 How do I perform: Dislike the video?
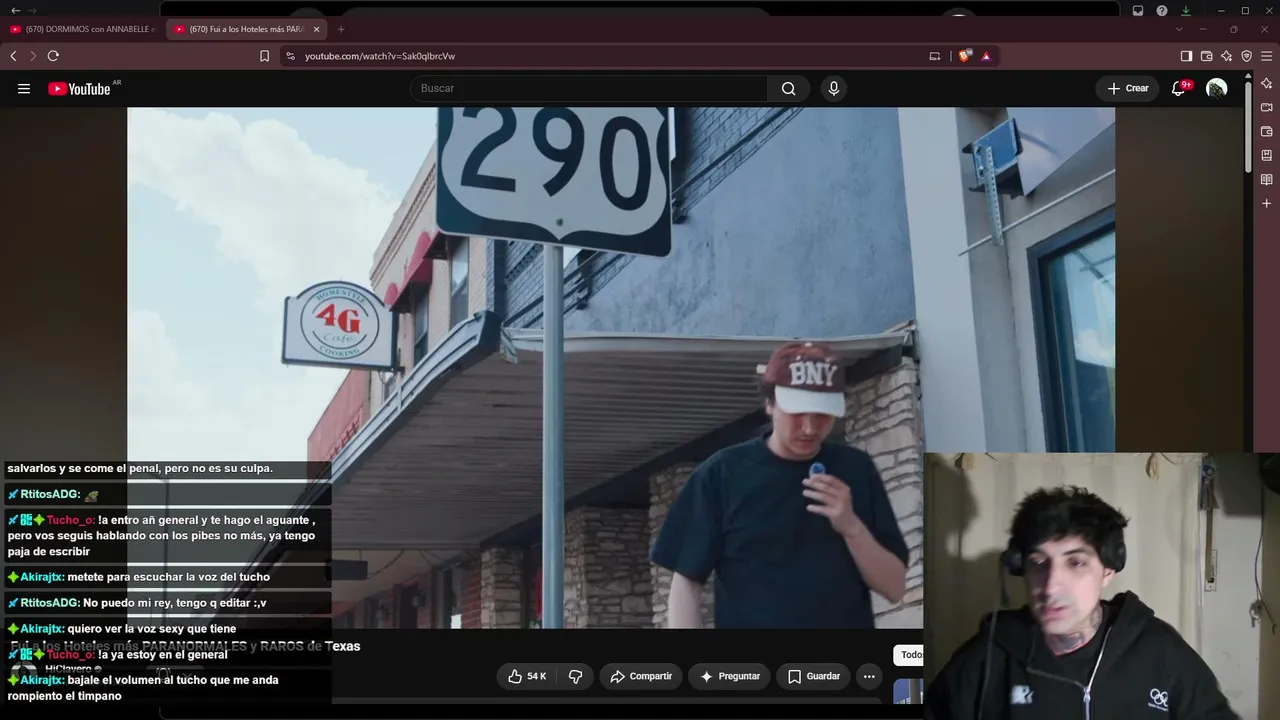pyautogui.click(x=575, y=677)
